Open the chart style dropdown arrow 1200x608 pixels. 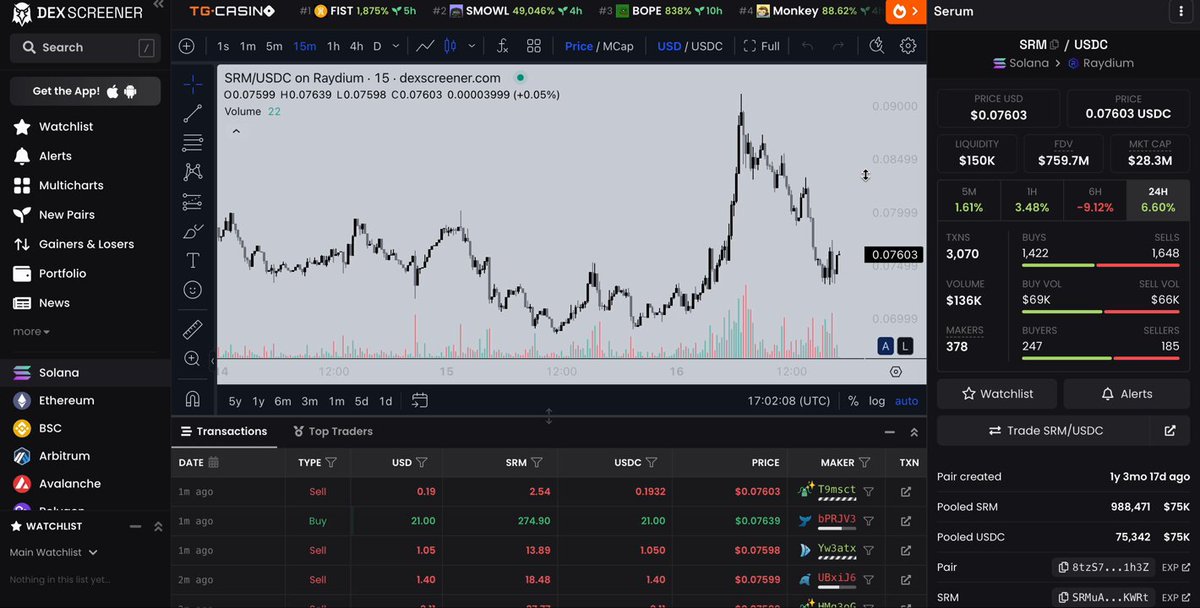(x=471, y=46)
